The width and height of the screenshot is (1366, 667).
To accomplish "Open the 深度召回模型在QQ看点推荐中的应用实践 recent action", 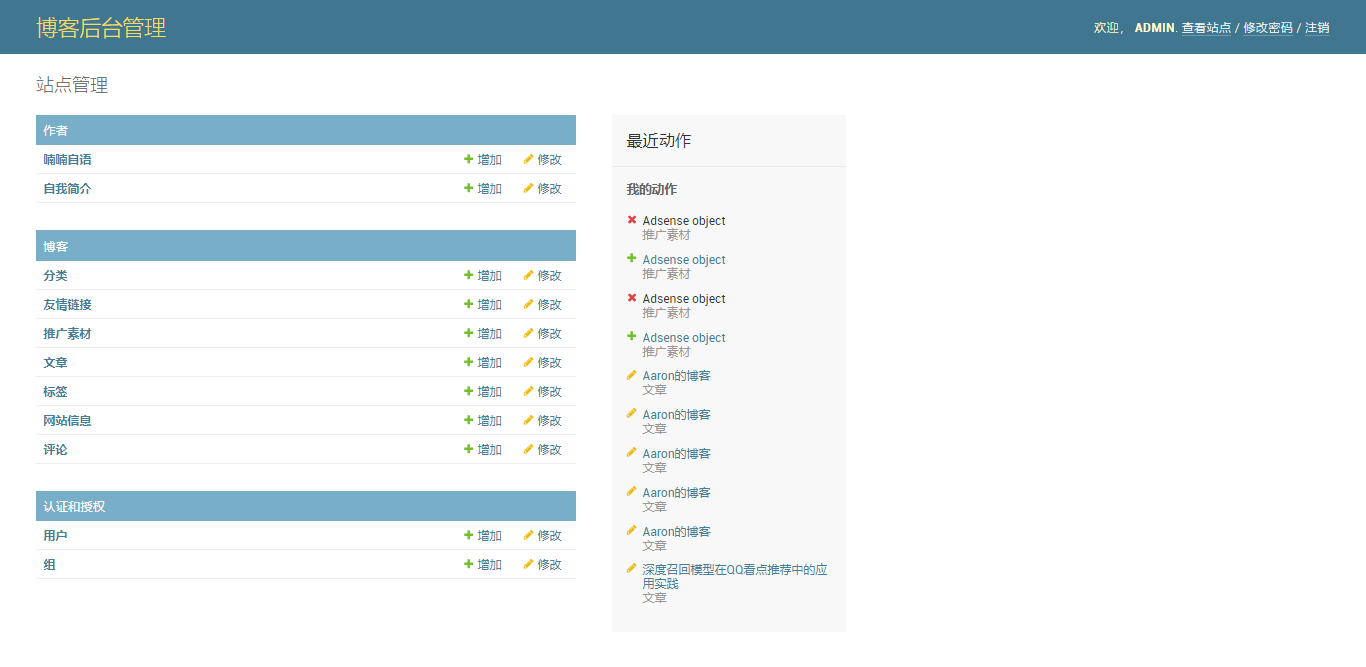I will tap(735, 576).
